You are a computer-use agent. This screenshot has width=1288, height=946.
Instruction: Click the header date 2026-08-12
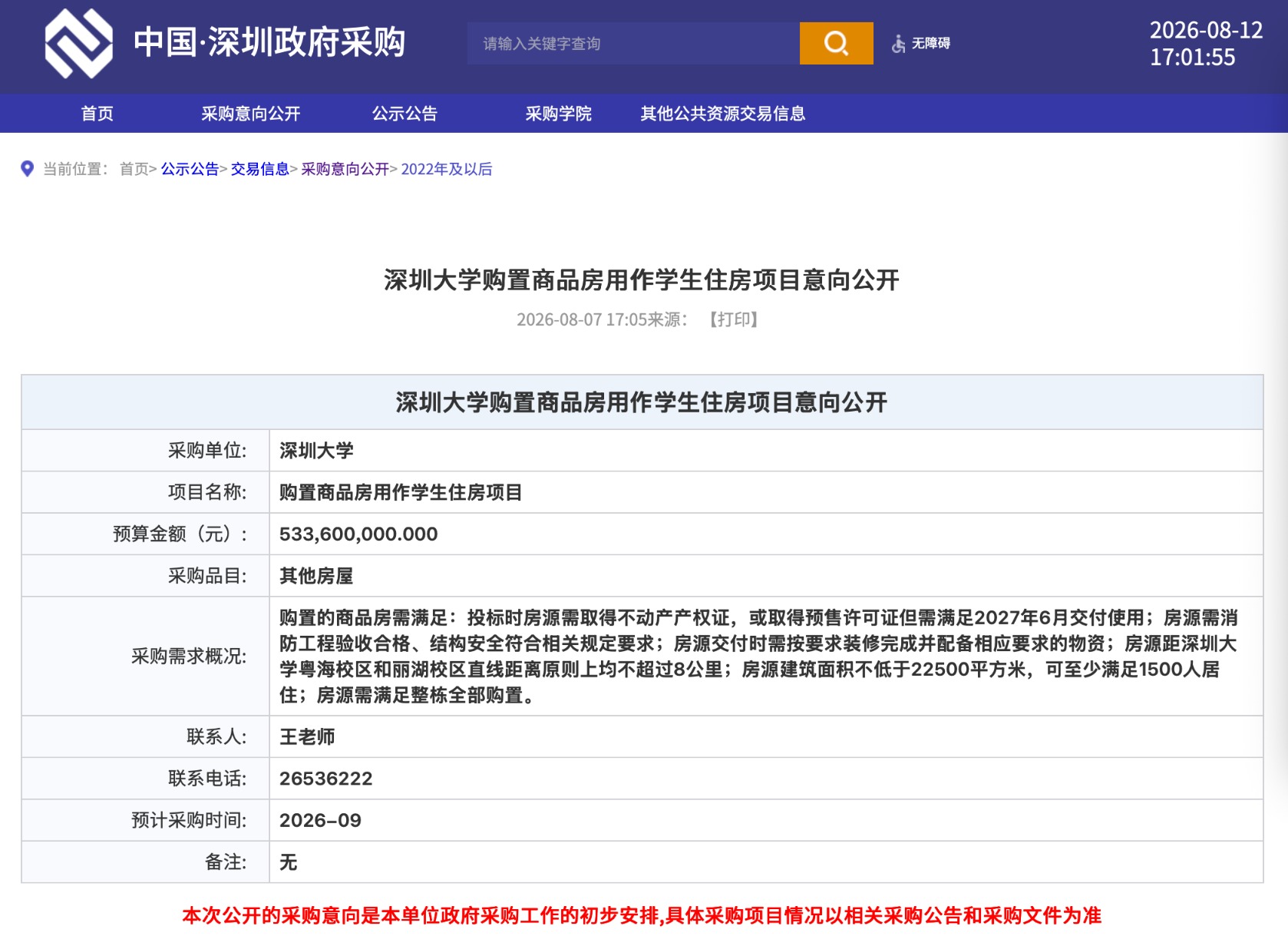[1206, 30]
